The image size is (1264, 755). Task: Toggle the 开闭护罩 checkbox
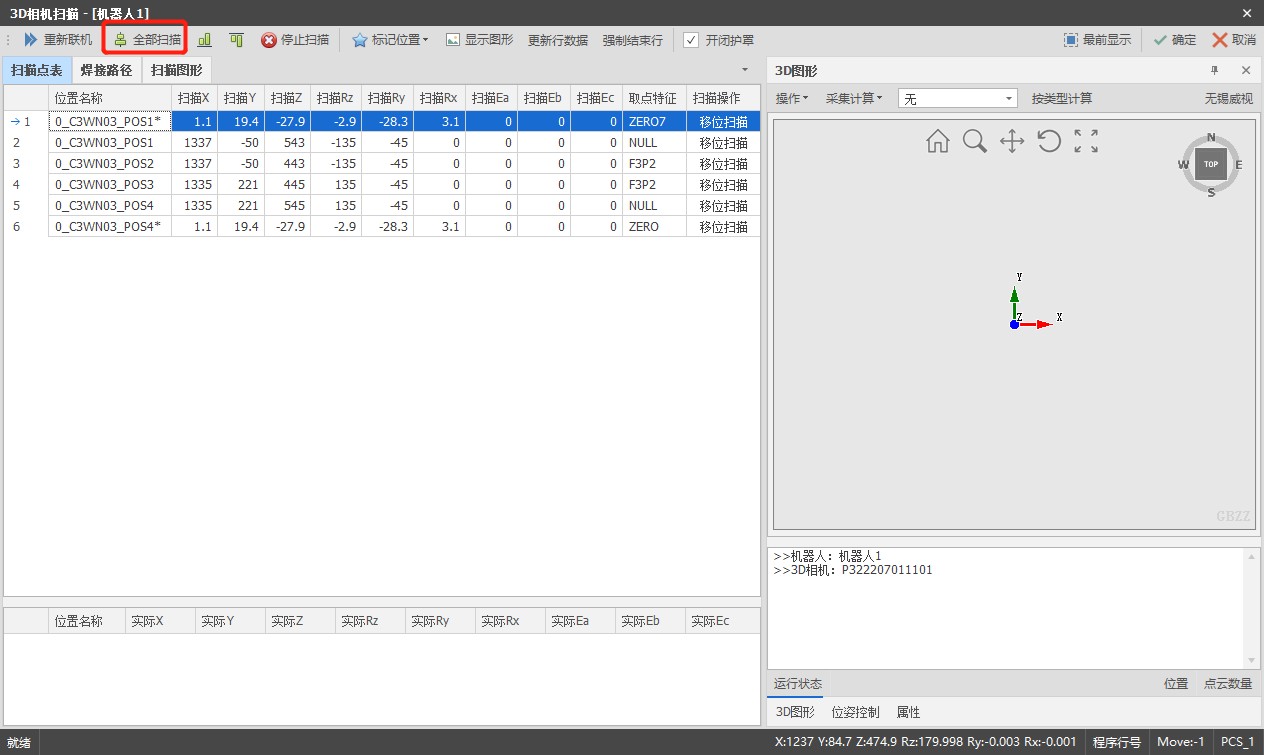(691, 40)
